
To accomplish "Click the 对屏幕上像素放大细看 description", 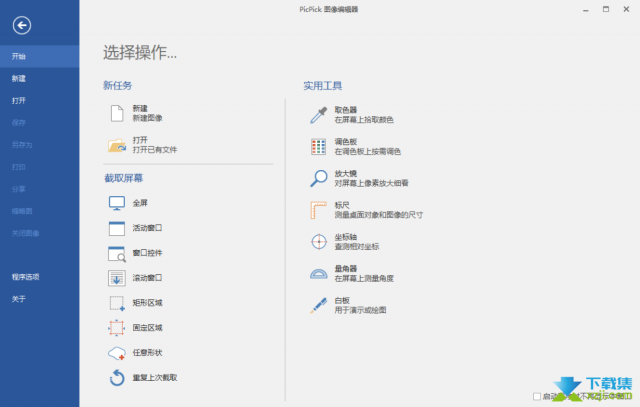I will [371, 183].
